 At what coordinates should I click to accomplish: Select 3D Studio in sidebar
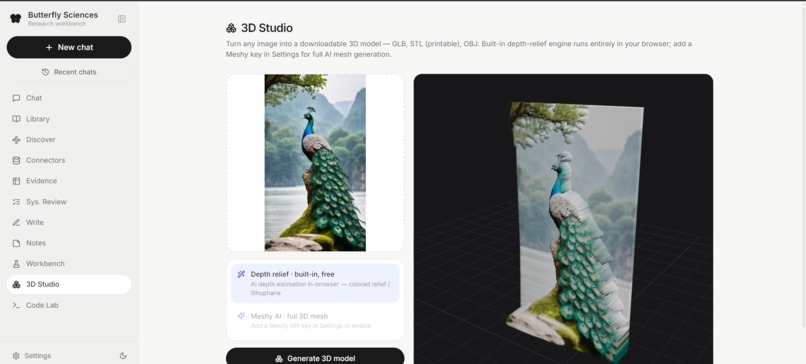click(x=69, y=284)
